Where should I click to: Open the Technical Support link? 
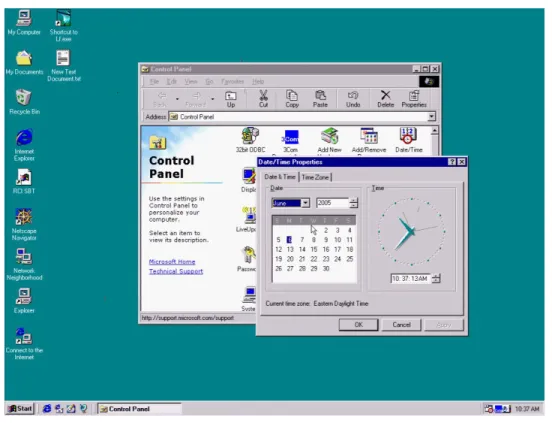click(x=176, y=271)
